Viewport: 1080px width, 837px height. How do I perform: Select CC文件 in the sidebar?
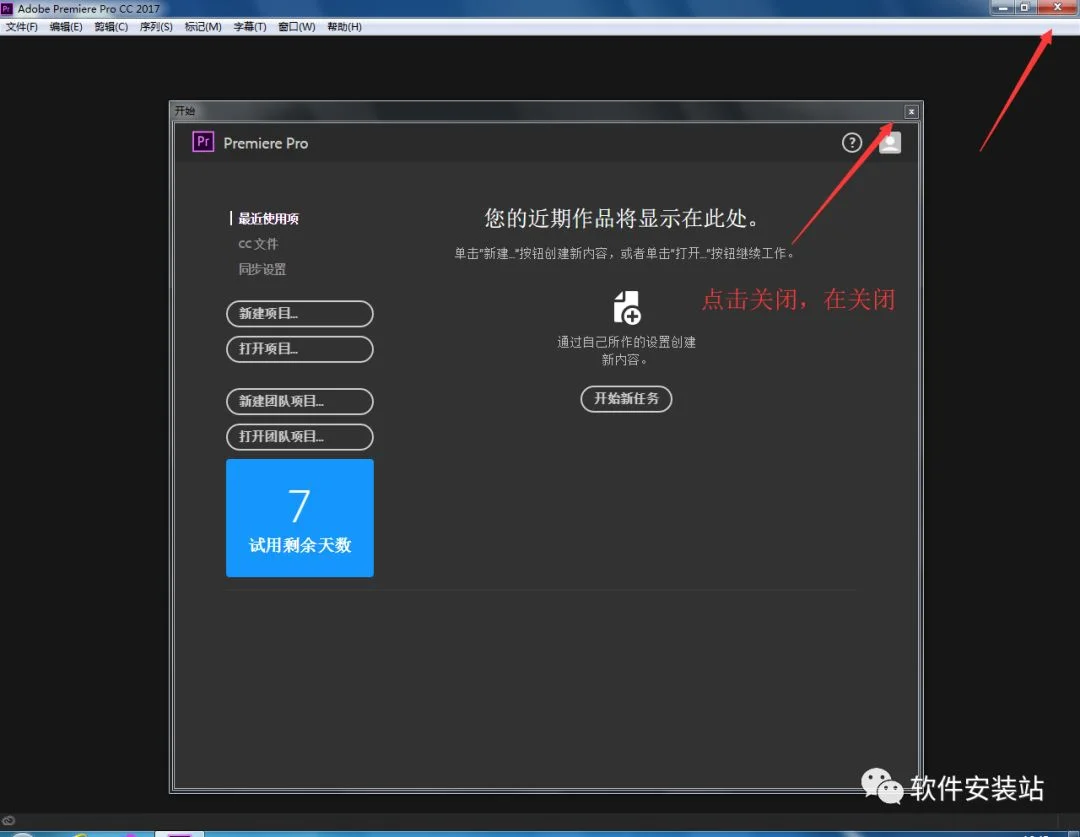click(258, 244)
